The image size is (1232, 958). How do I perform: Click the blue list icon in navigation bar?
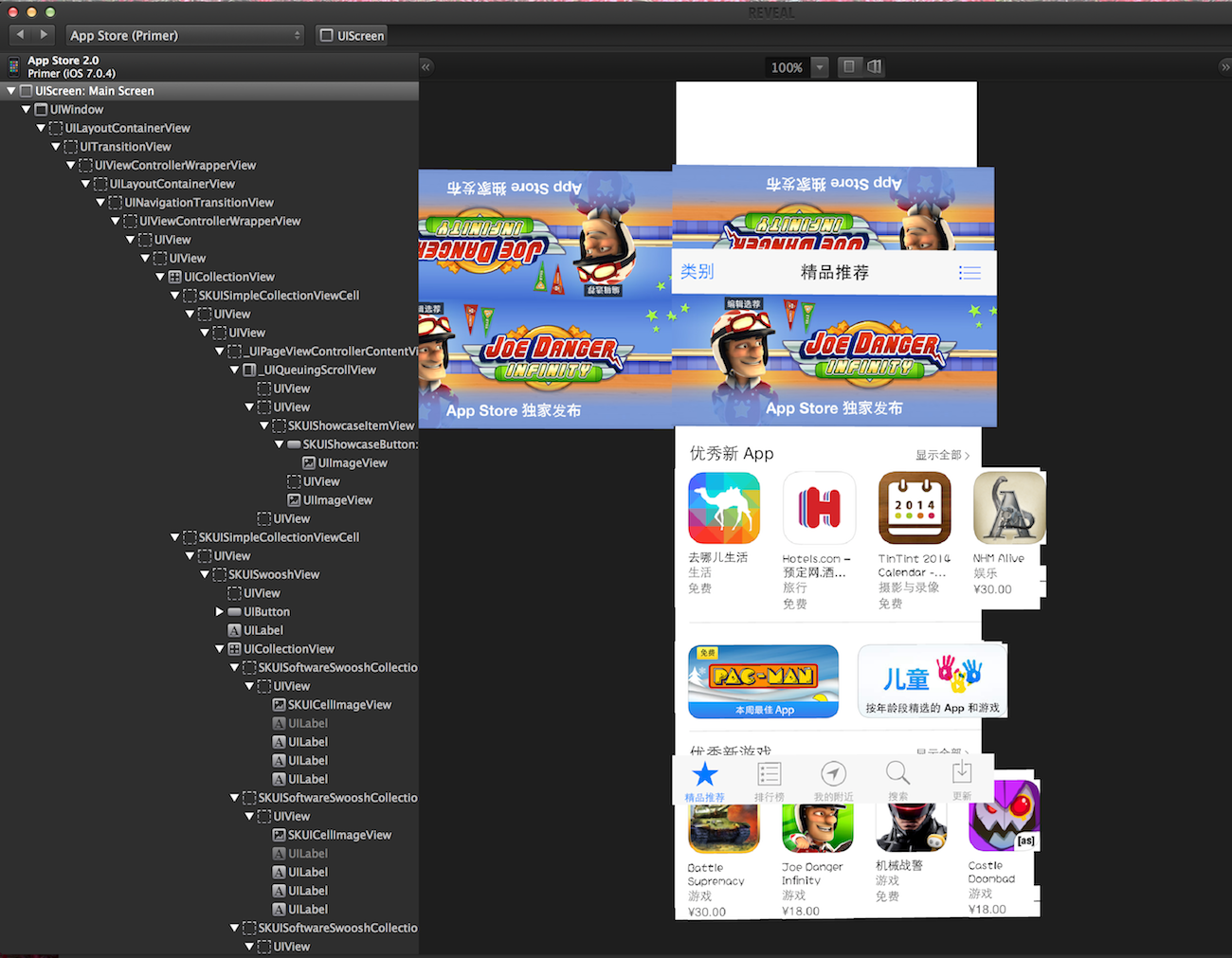pos(969,273)
